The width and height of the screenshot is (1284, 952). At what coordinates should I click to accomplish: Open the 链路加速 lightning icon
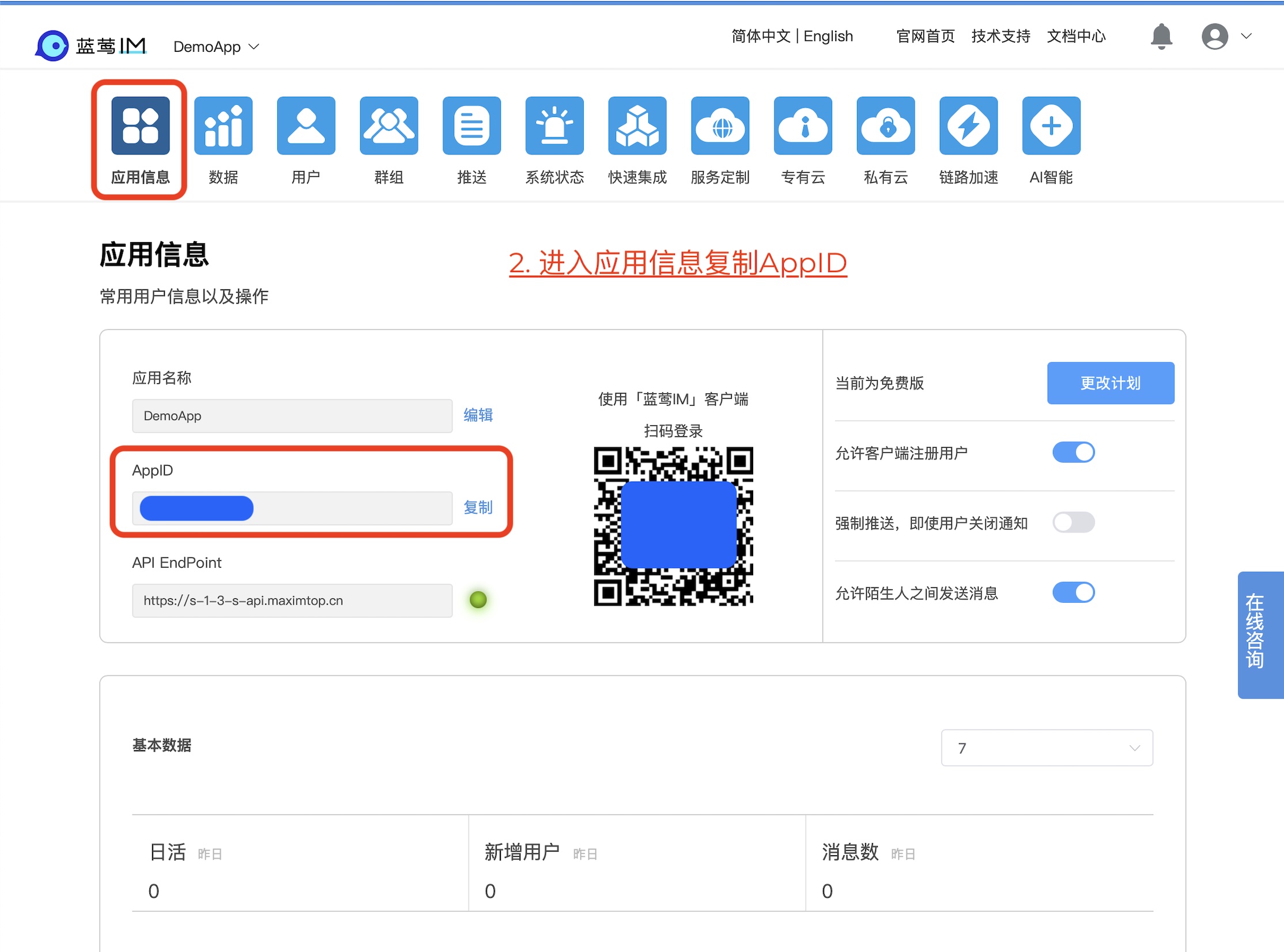pos(969,126)
